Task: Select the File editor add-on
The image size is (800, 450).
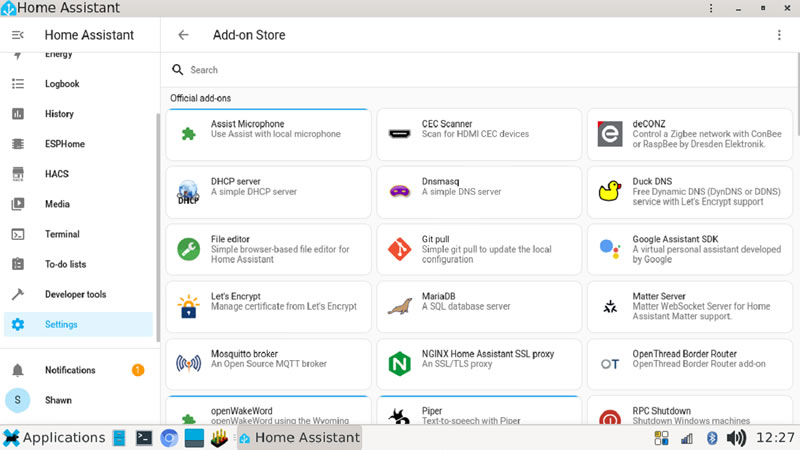Action: pos(268,249)
